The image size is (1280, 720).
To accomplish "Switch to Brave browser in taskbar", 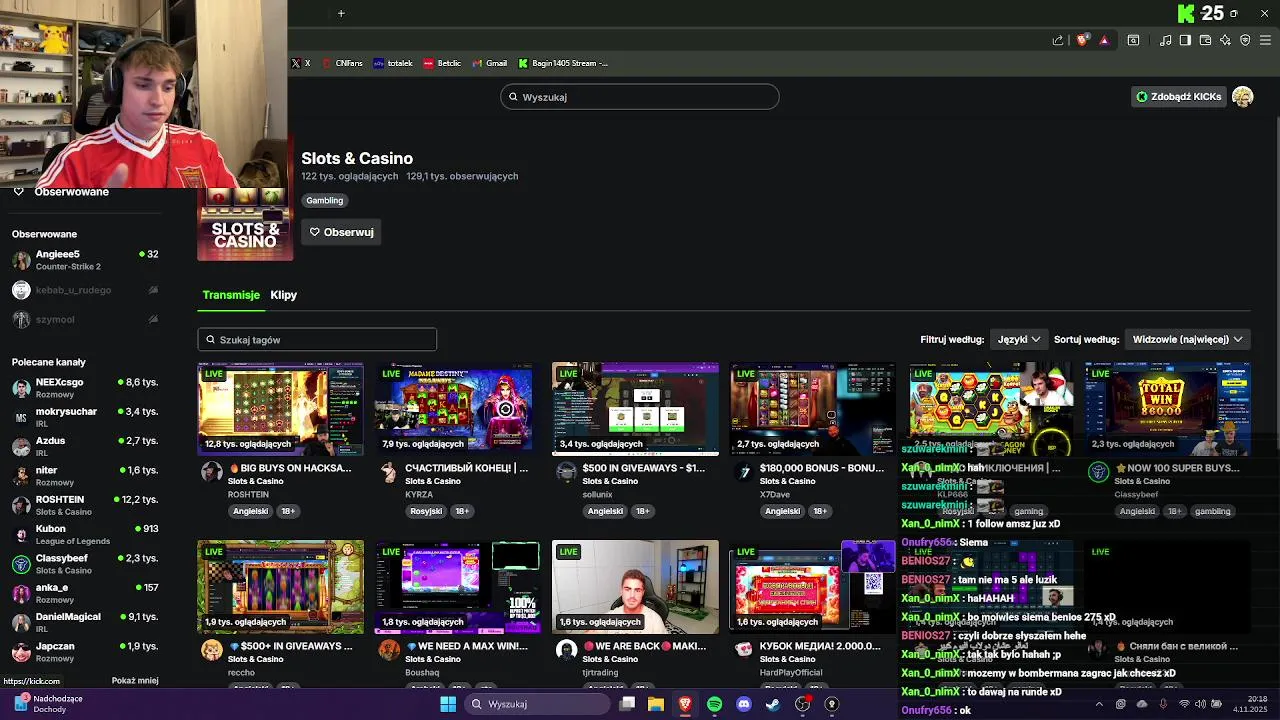I will coord(685,704).
